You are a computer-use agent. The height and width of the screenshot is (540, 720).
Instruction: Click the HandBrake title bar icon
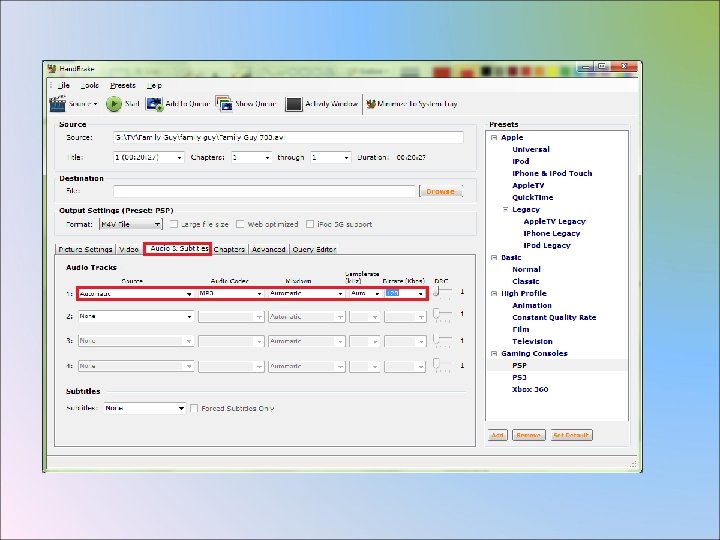tap(52, 68)
